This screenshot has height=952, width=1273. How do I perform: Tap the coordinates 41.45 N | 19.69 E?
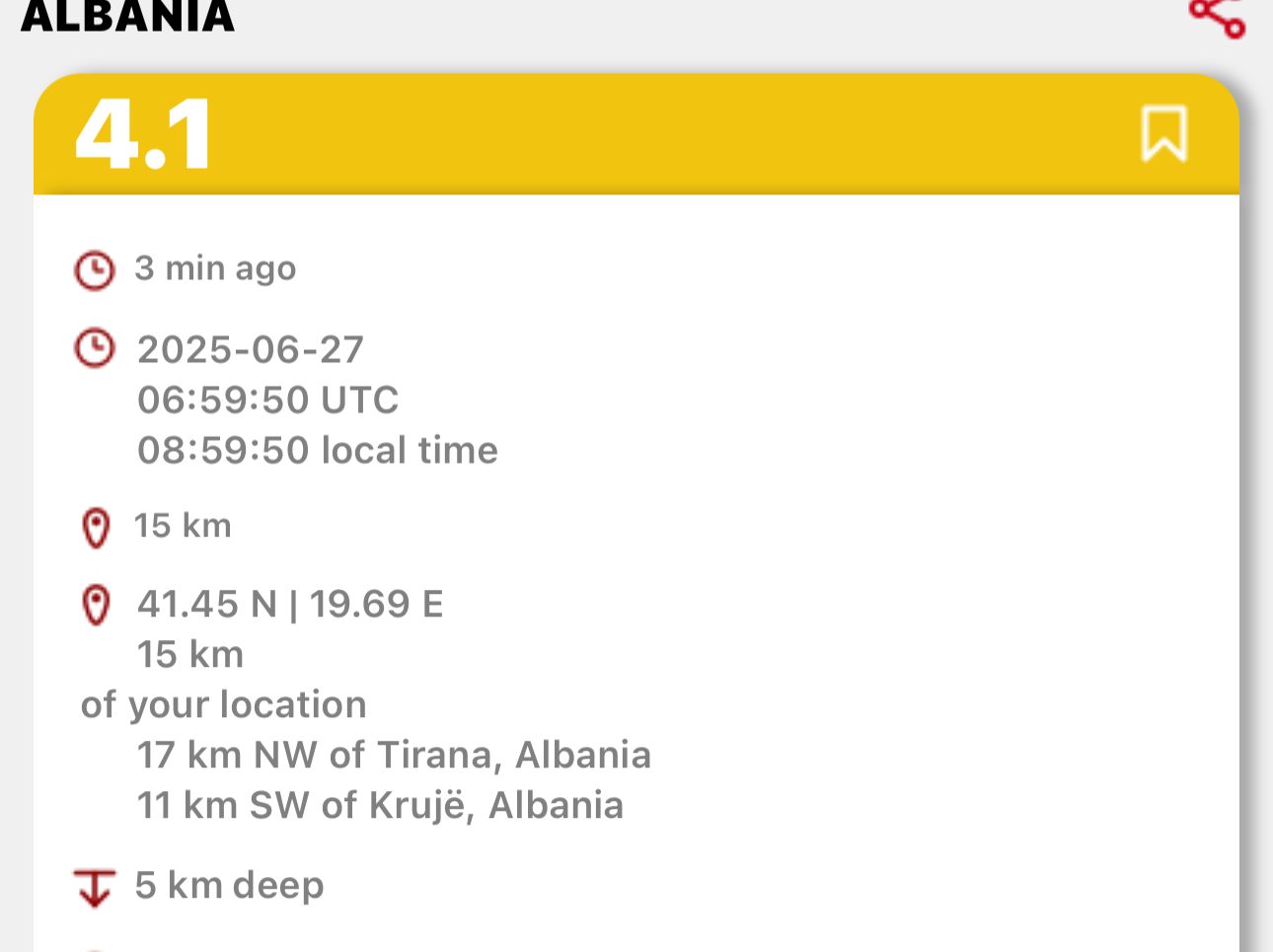tap(290, 604)
